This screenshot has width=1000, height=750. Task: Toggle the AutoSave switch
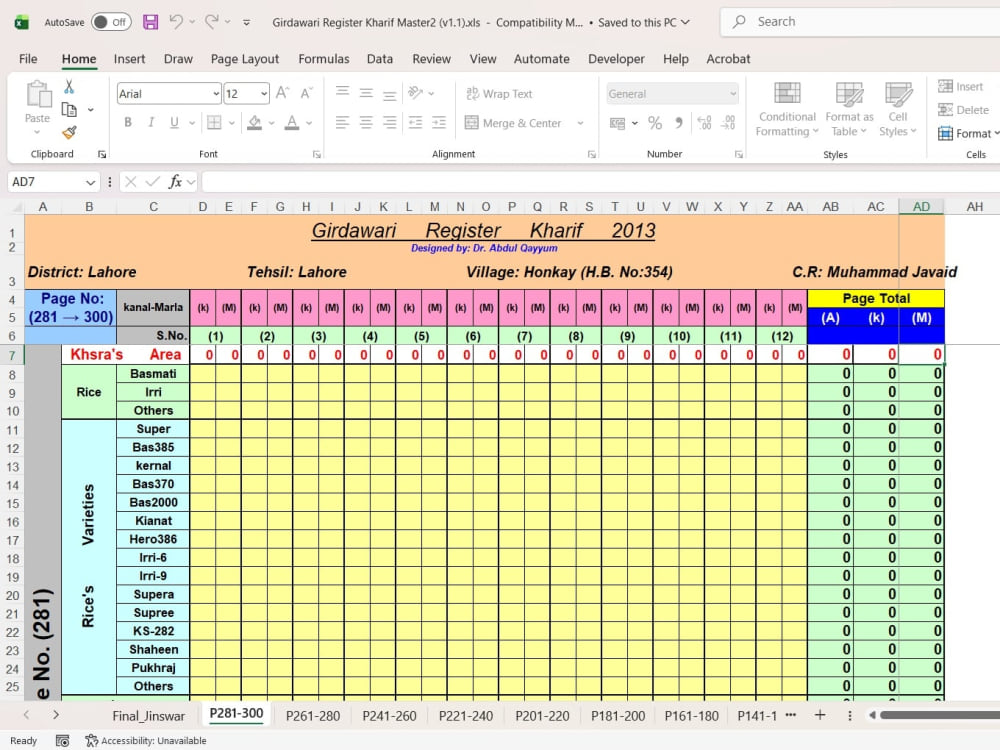pos(111,22)
